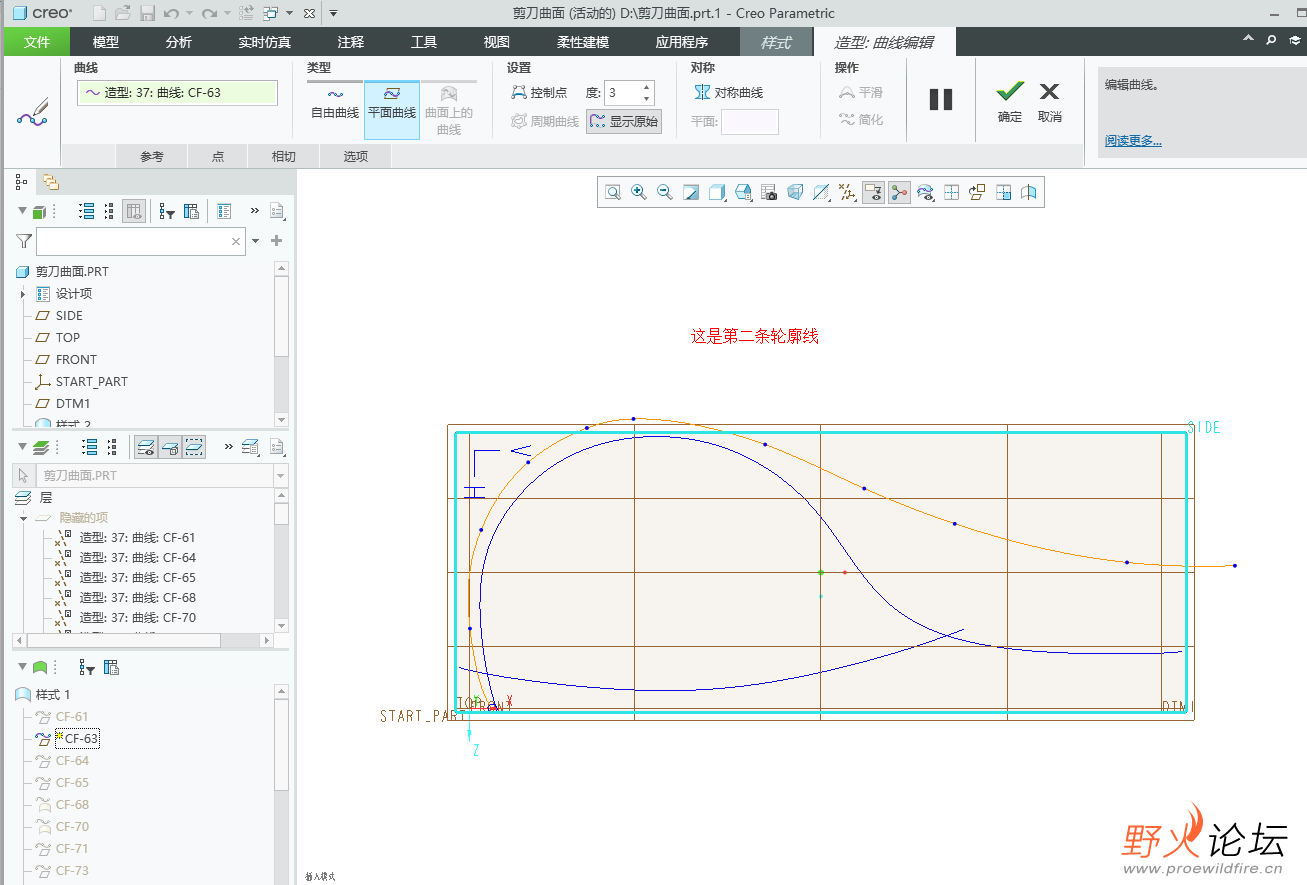Click the Pause feature button
Screen dimensions: 1307x885
941,99
